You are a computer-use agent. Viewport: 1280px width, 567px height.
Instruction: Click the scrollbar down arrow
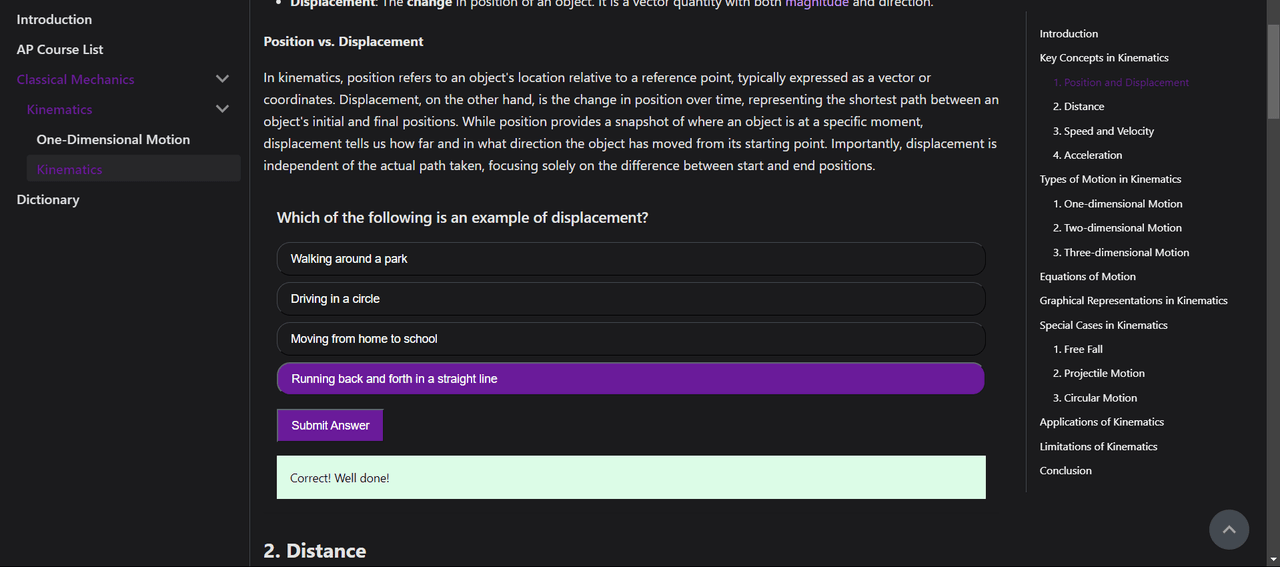coord(1272,559)
